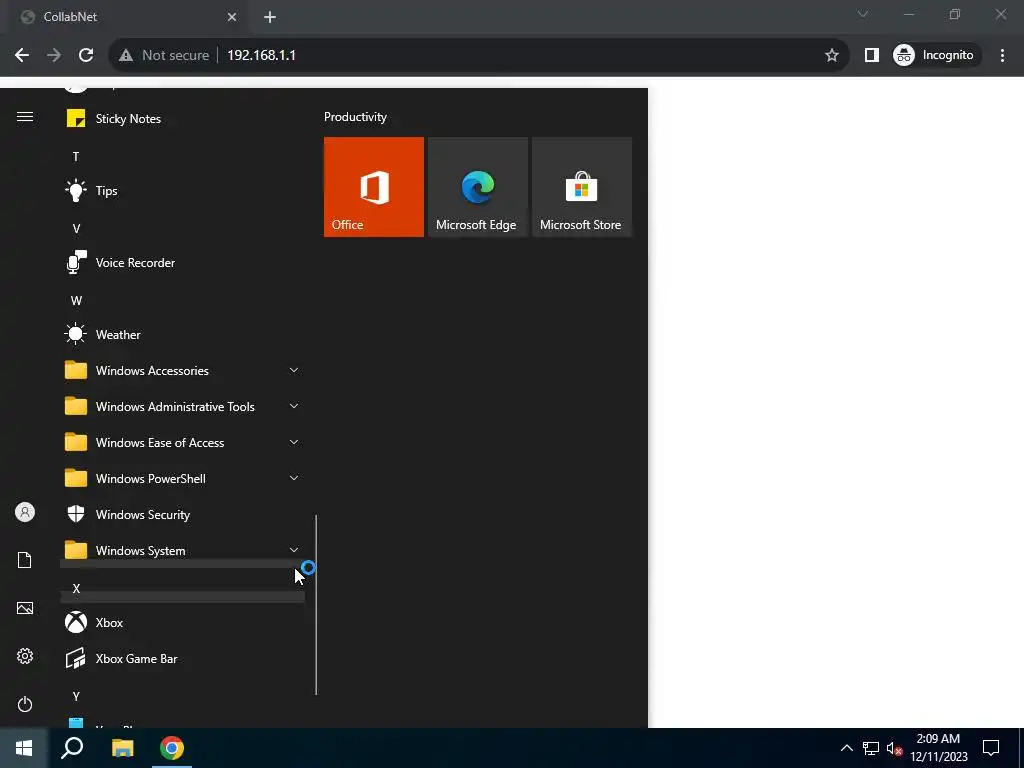Open the Microsoft Store tile
1024x768 pixels.
582,187
